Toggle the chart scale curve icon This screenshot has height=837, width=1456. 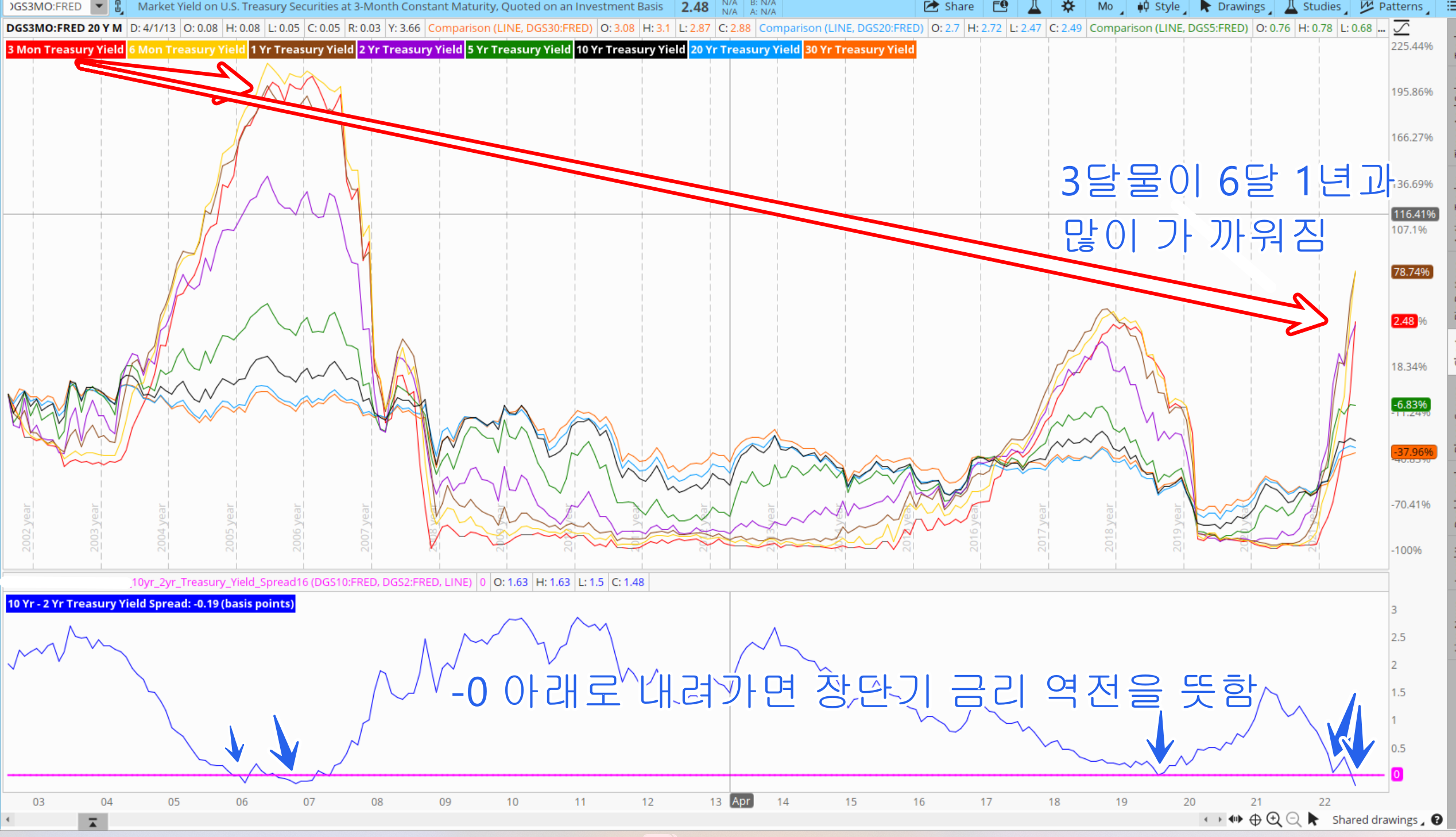(x=1401, y=28)
